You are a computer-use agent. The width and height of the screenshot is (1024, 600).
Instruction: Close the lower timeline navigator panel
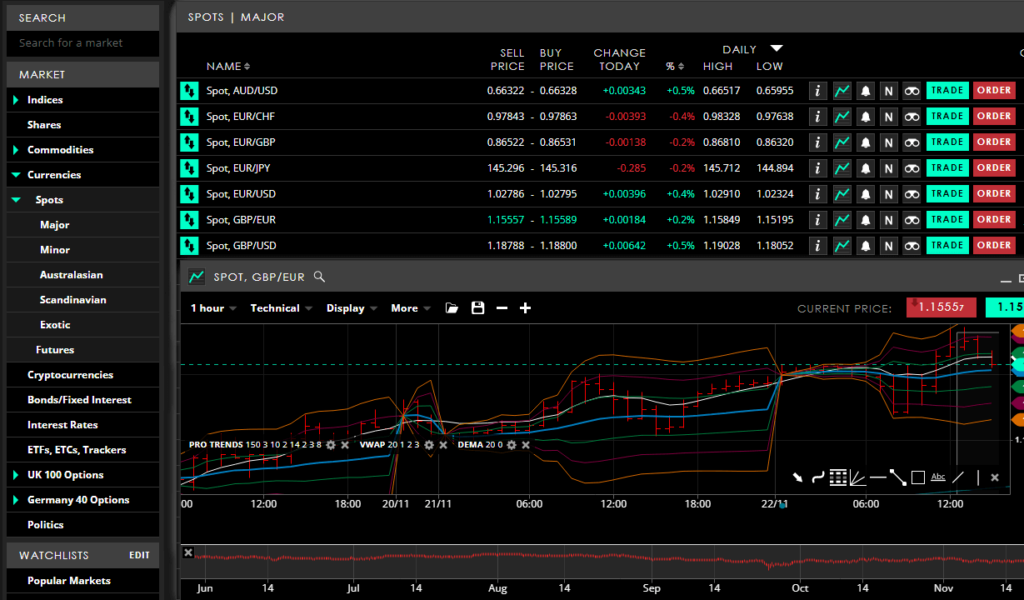(188, 553)
